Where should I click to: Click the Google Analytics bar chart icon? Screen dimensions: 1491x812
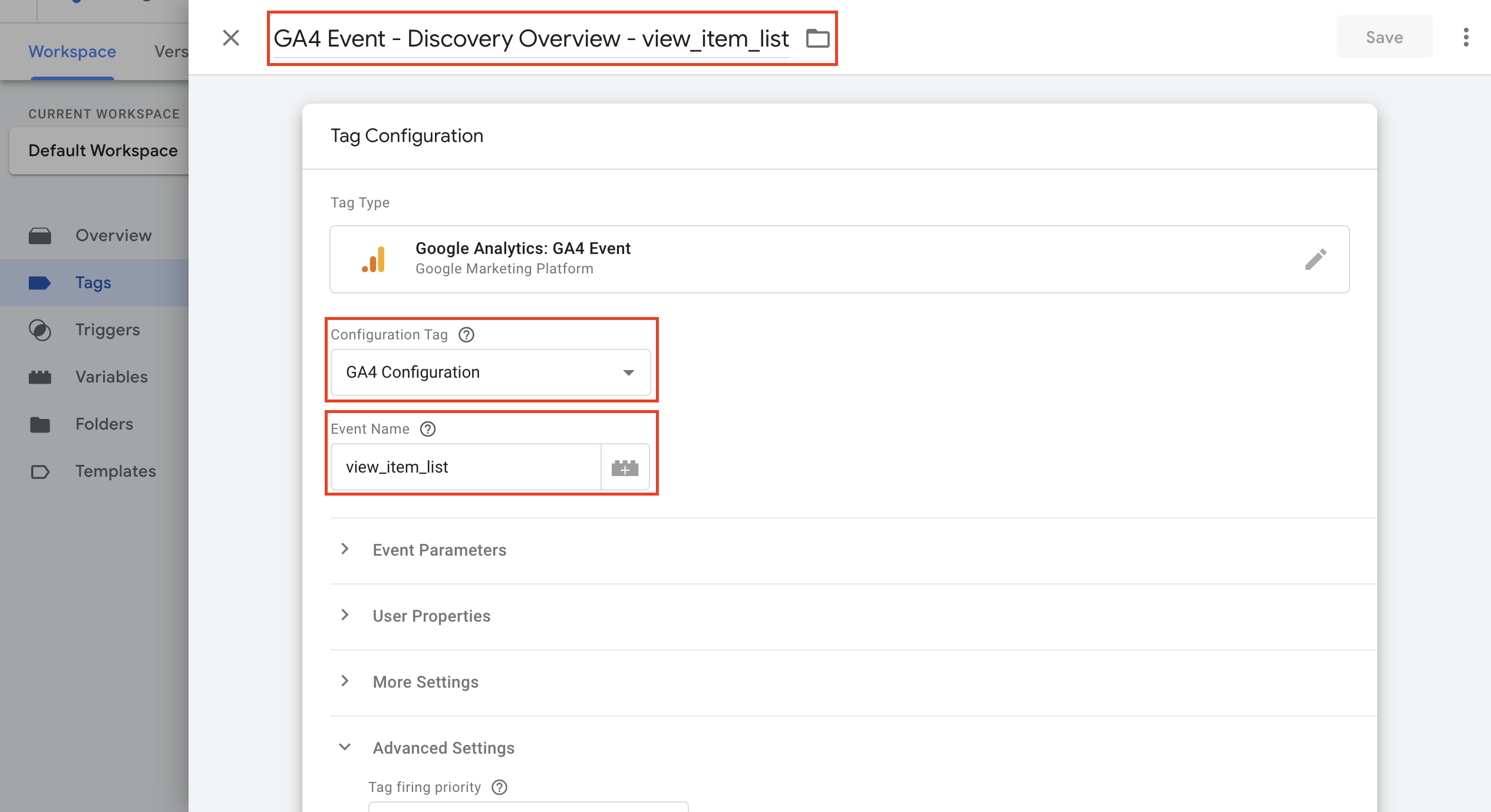pyautogui.click(x=374, y=259)
